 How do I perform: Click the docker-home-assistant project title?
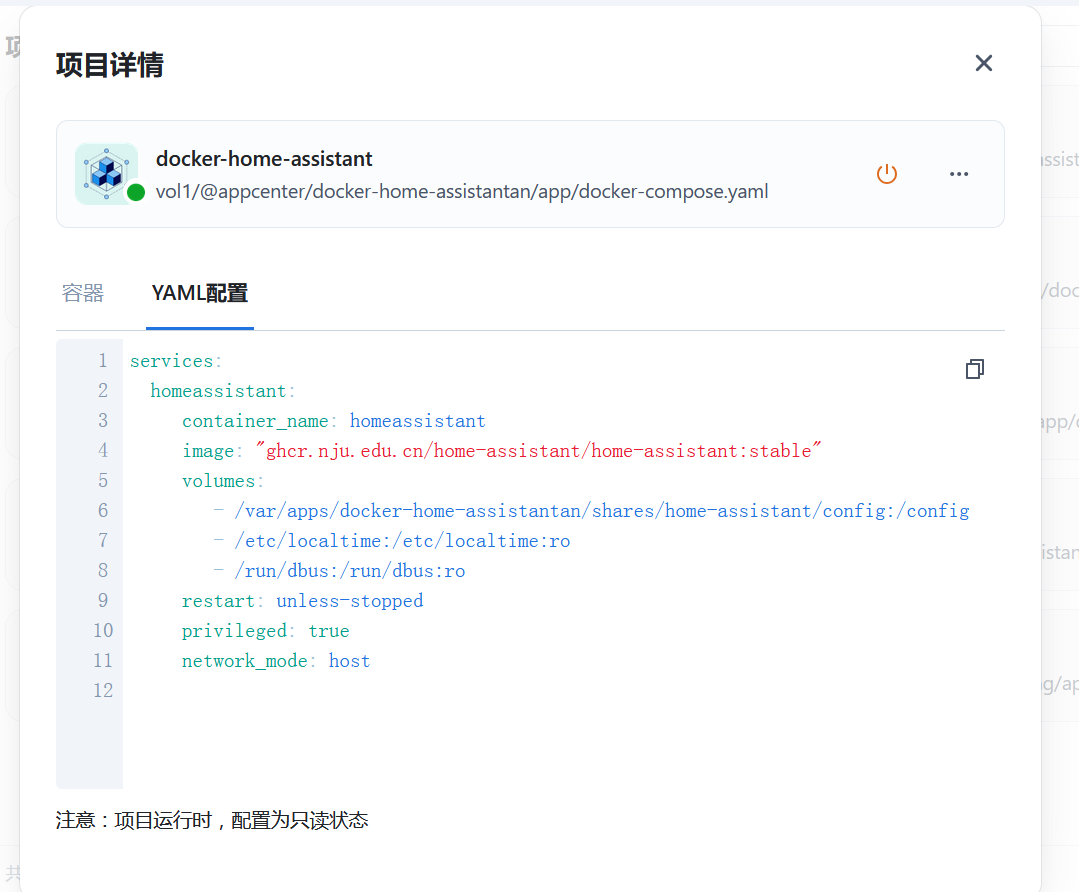pos(264,159)
